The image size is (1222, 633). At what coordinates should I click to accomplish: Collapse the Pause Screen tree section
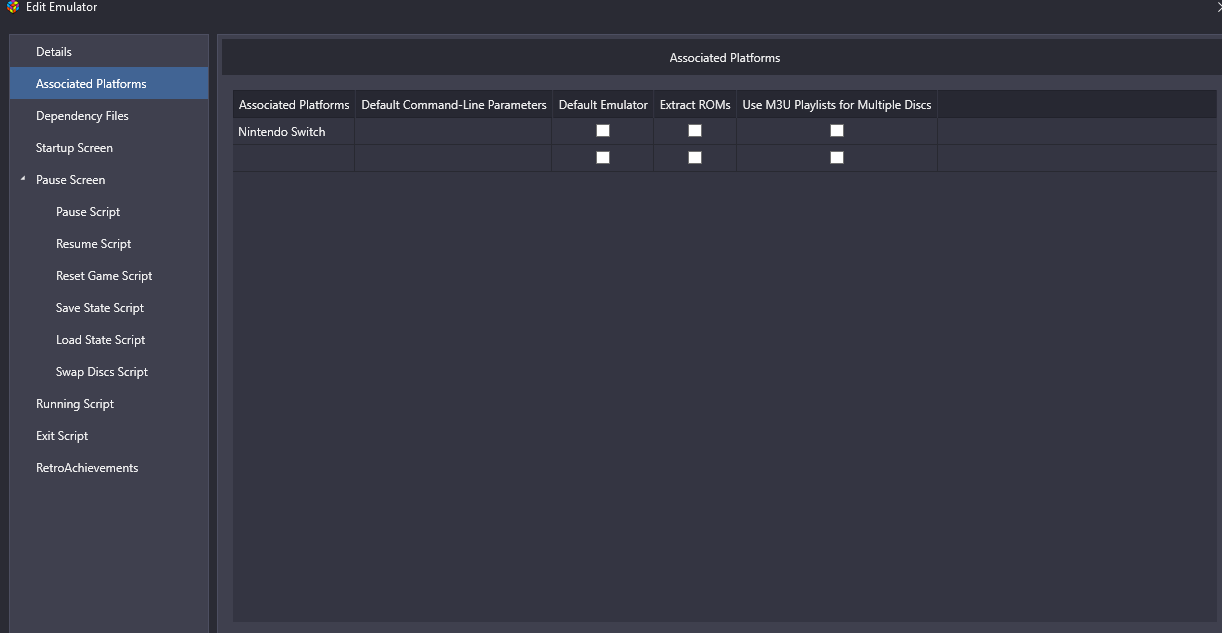23,179
